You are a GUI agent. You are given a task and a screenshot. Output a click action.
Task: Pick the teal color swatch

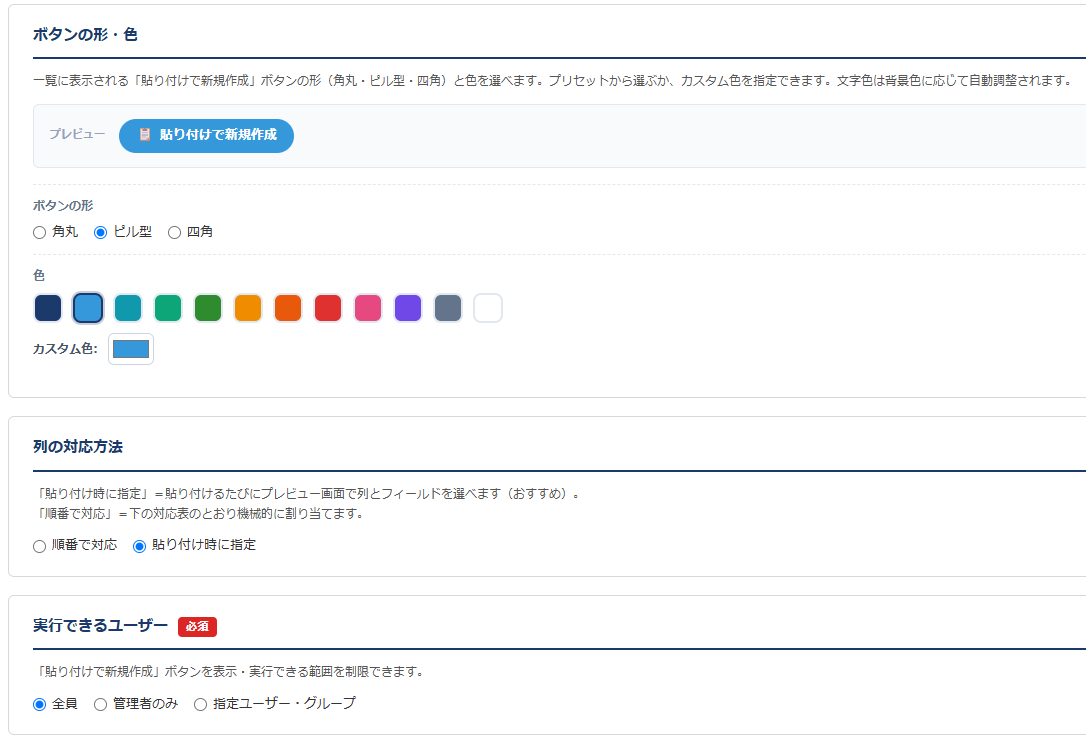click(x=128, y=308)
